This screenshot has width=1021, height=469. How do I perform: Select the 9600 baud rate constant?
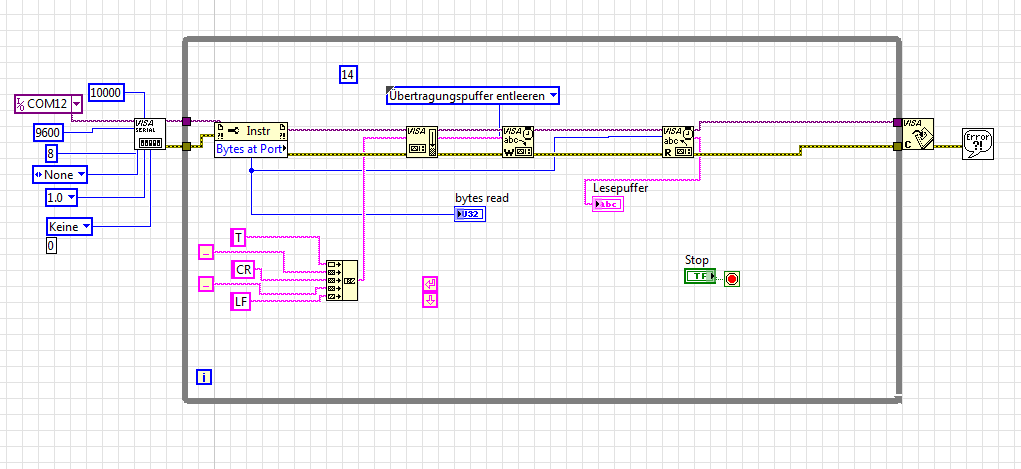[48, 133]
